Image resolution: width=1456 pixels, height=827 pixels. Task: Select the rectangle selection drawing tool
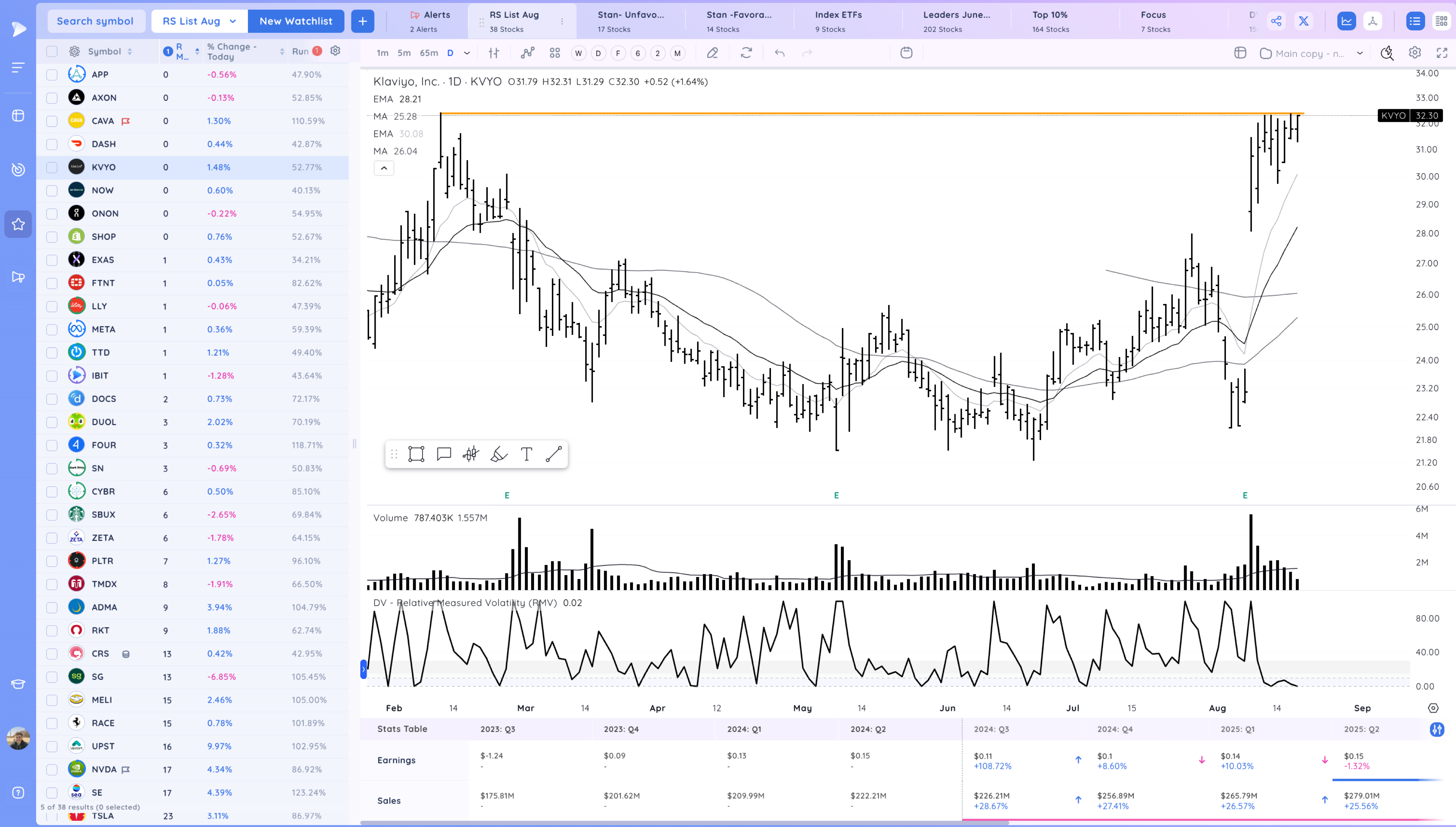click(x=416, y=454)
